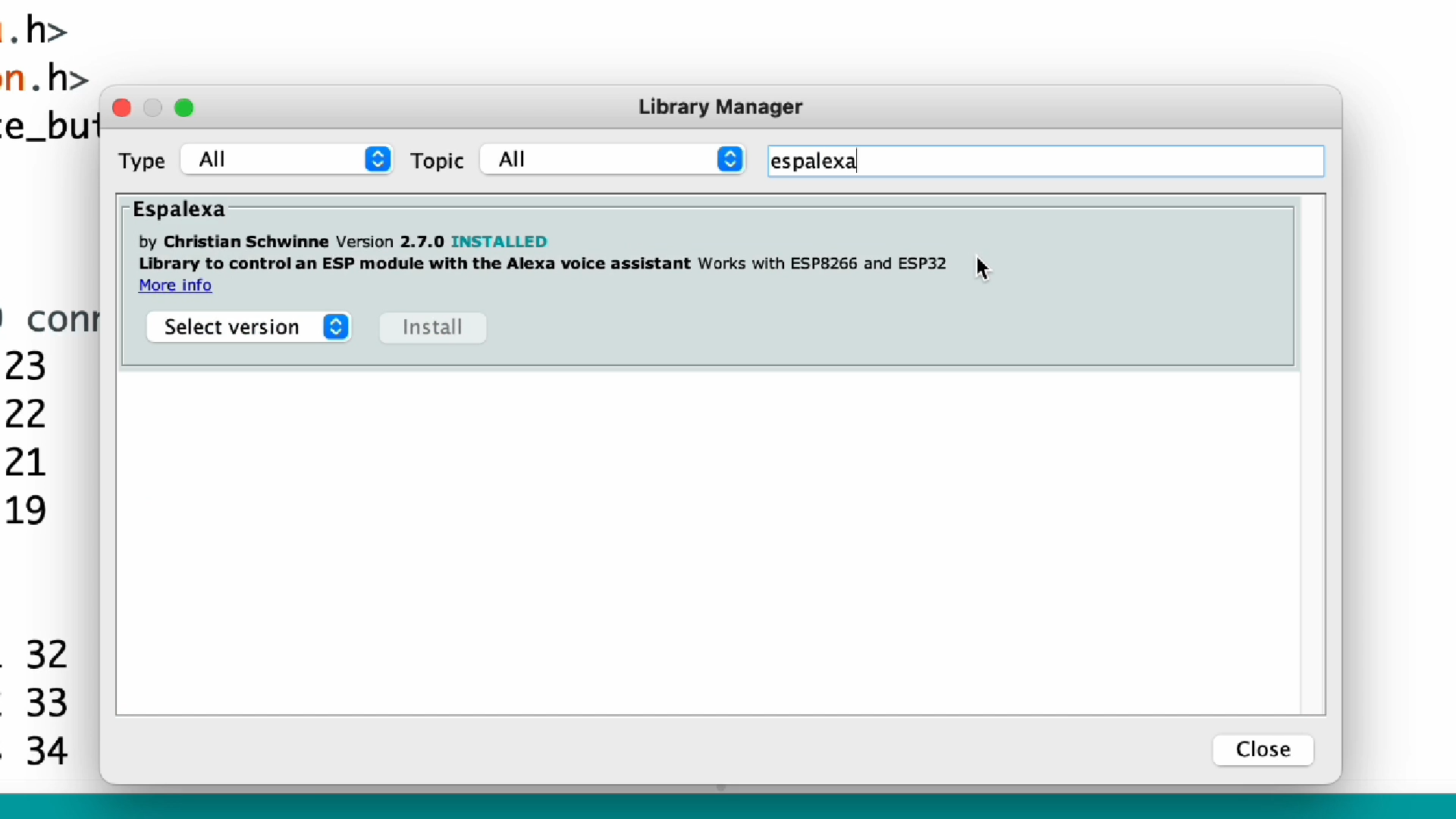Image resolution: width=1456 pixels, height=819 pixels.
Task: Select the Espalexa library title
Action: click(x=179, y=209)
